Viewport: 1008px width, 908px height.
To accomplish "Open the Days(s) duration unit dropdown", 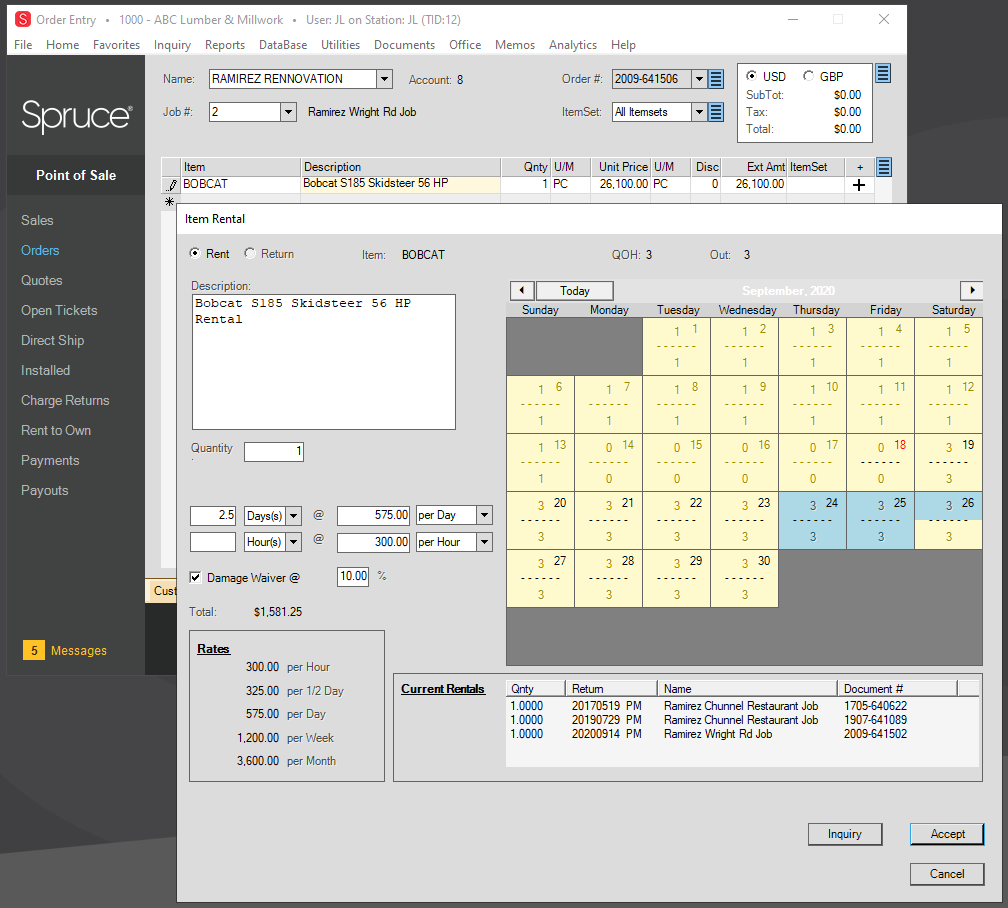I will [x=293, y=516].
